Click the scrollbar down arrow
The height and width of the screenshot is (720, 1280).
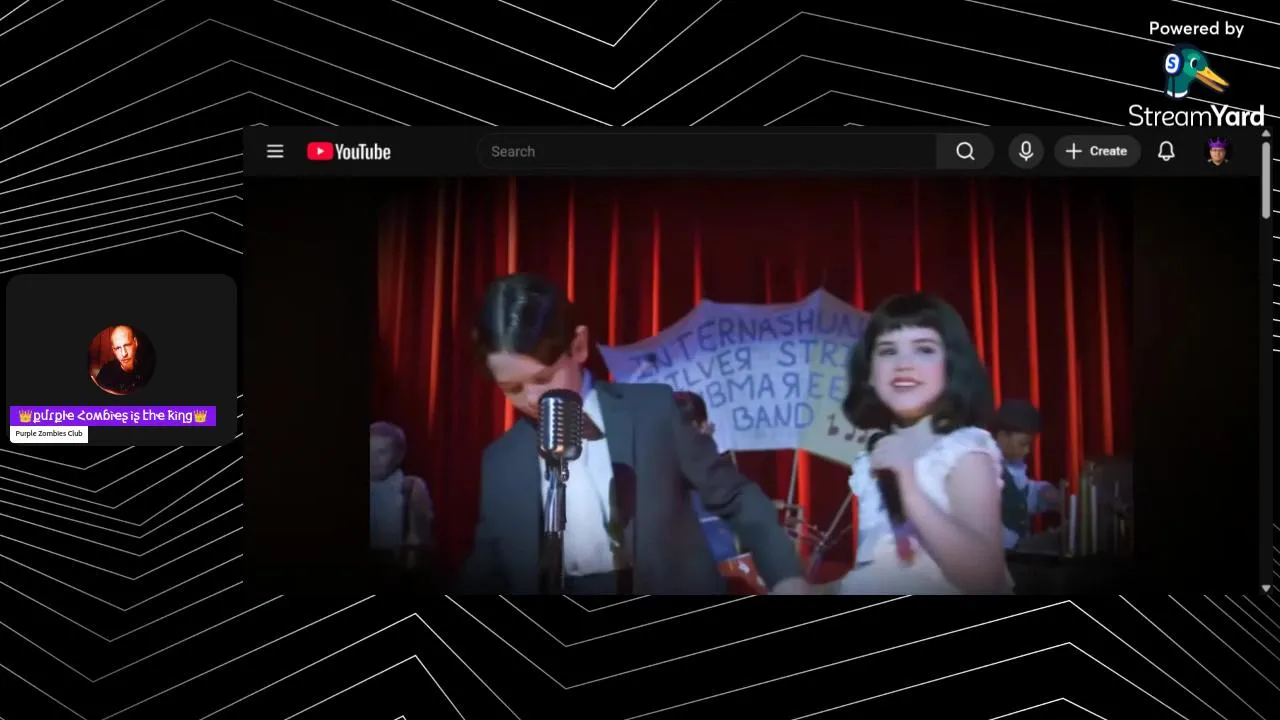[x=1266, y=588]
